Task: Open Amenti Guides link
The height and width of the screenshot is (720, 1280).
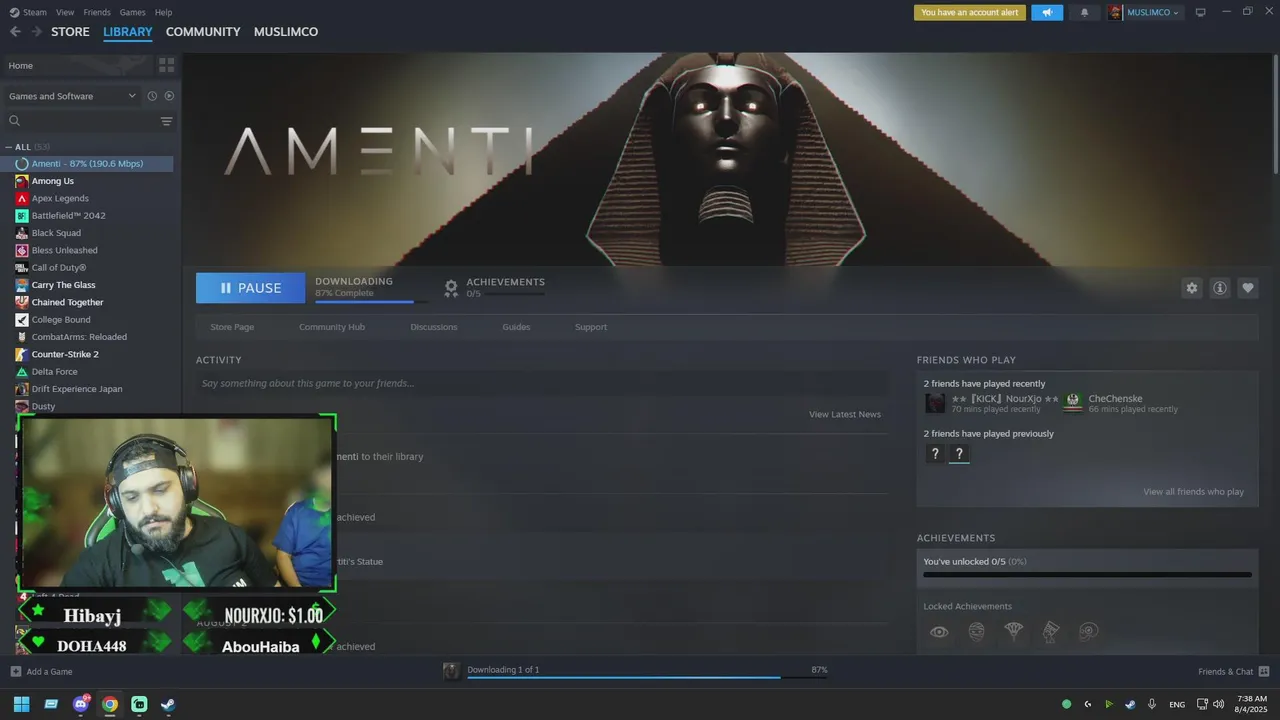Action: tap(516, 327)
